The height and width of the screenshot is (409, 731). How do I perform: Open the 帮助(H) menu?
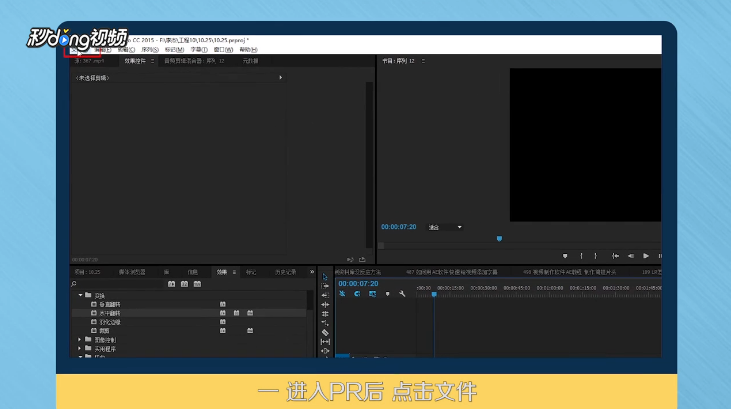pyautogui.click(x=248, y=49)
